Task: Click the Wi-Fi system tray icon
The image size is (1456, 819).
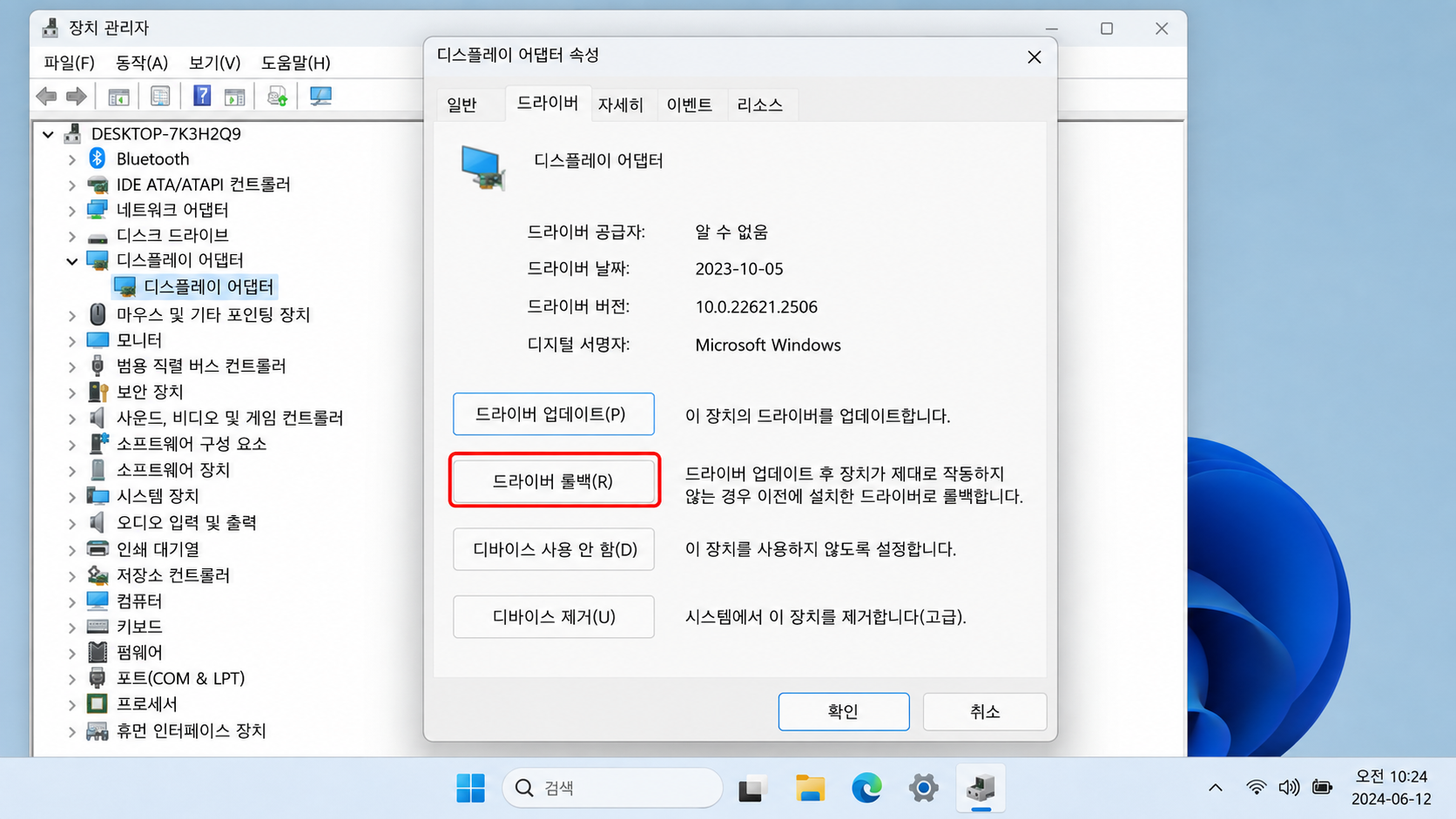Action: click(1256, 788)
